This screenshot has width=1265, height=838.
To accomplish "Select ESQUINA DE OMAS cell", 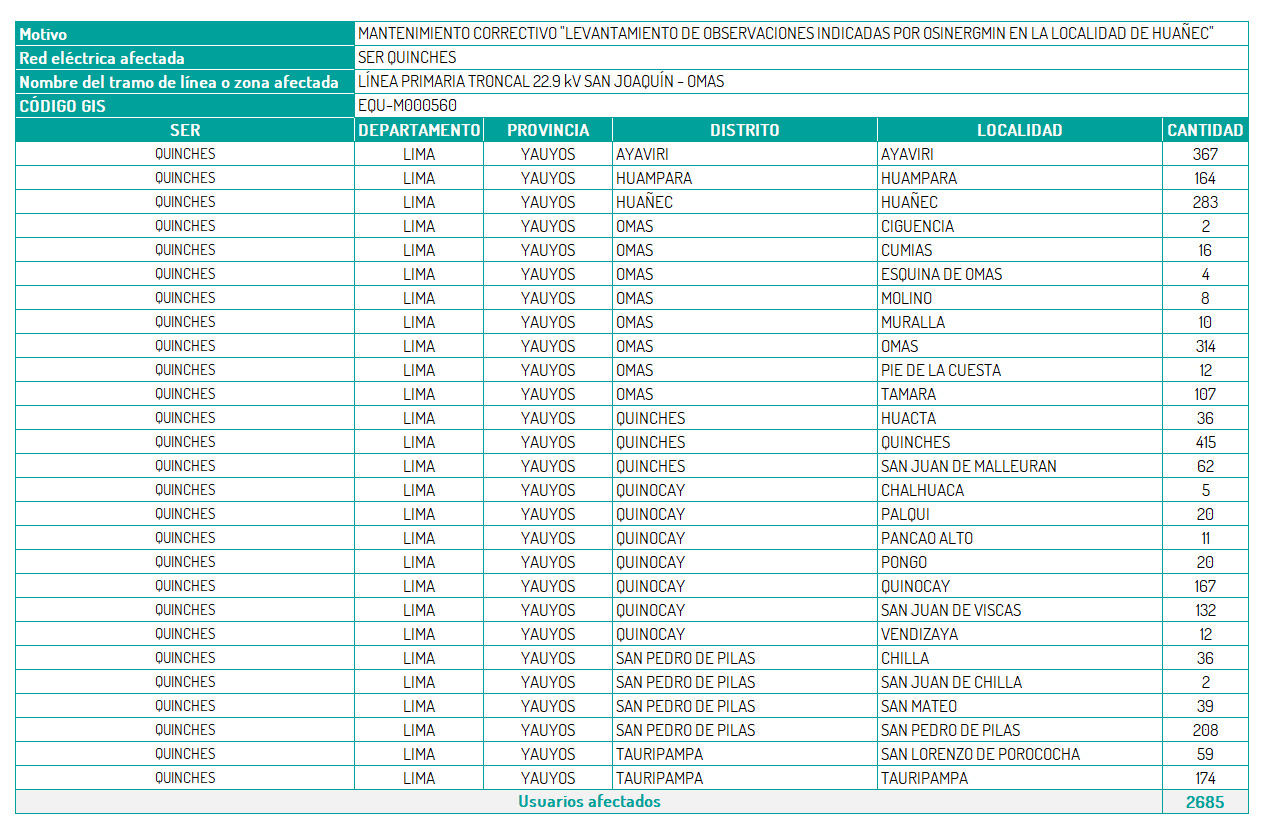I will [1020, 274].
